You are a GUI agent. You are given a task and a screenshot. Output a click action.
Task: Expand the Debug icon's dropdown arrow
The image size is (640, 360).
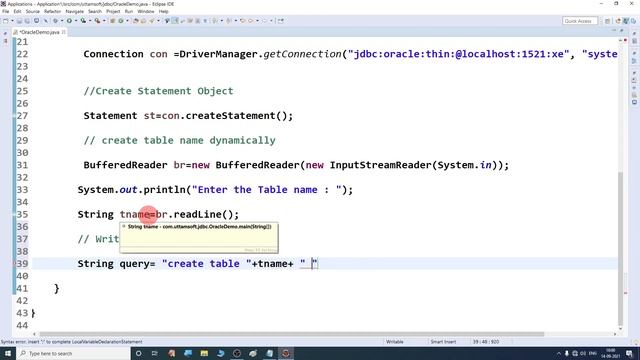pyautogui.click(x=62, y=21)
